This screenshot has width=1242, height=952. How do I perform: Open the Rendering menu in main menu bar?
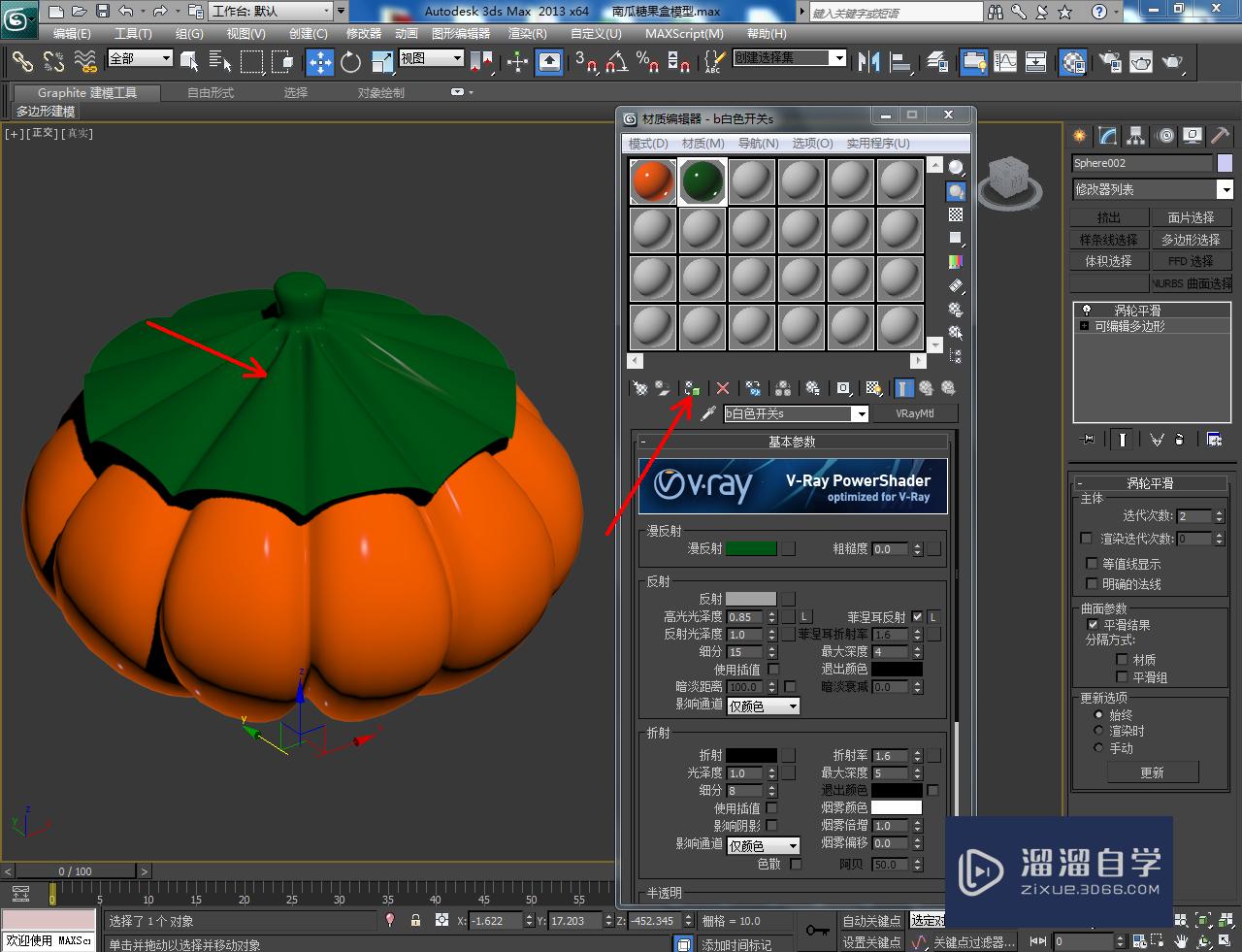pyautogui.click(x=528, y=33)
